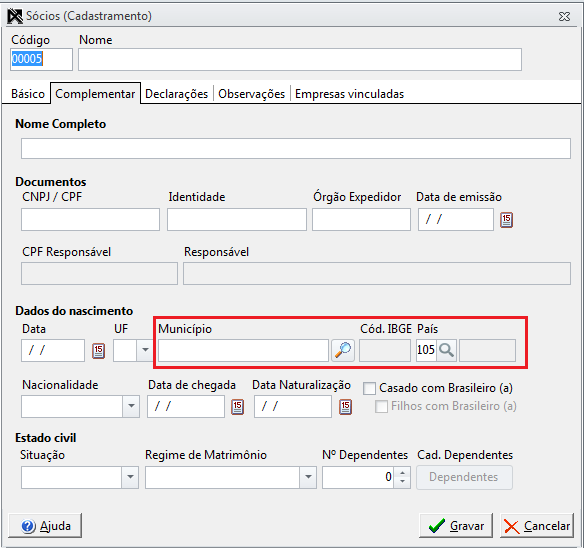Expand the Situação dropdown
The height and width of the screenshot is (548, 584).
coord(130,477)
